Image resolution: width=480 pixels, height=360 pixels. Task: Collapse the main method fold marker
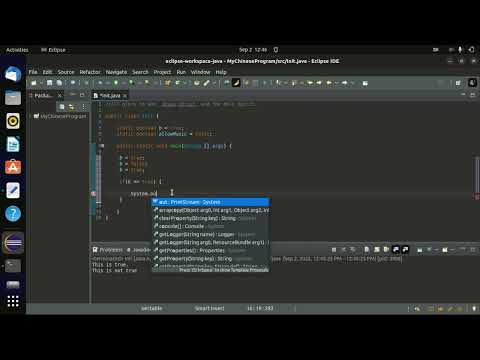pos(102,146)
